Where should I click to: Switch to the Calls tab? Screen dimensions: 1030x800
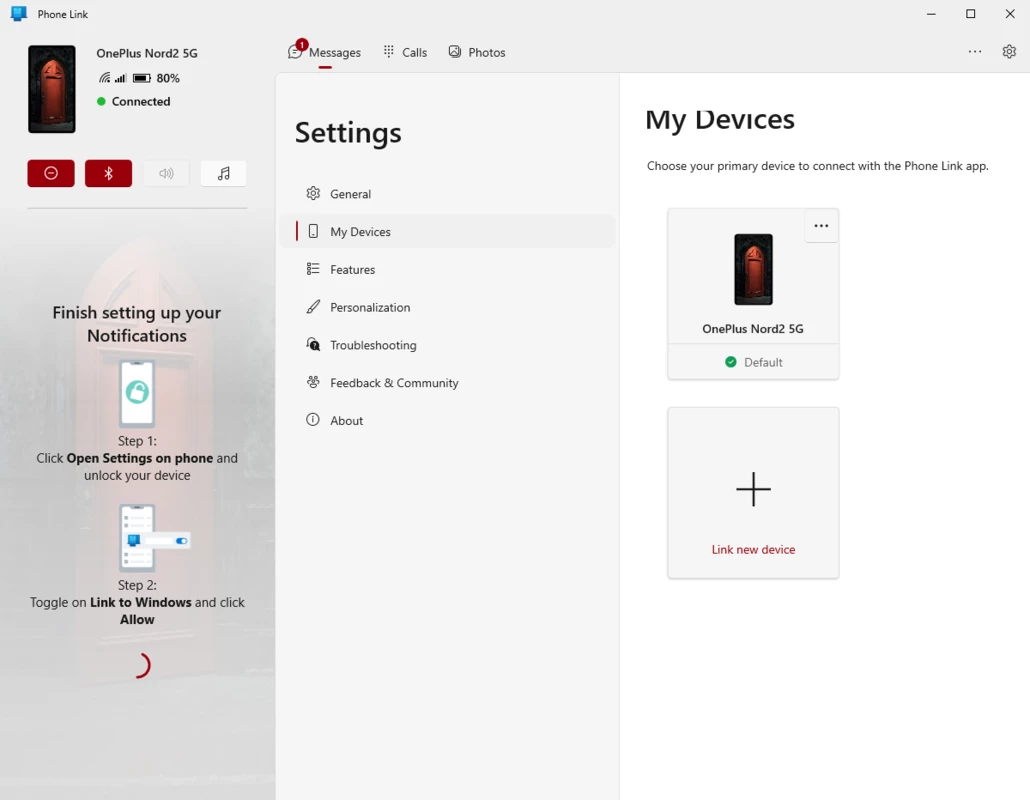tap(405, 52)
